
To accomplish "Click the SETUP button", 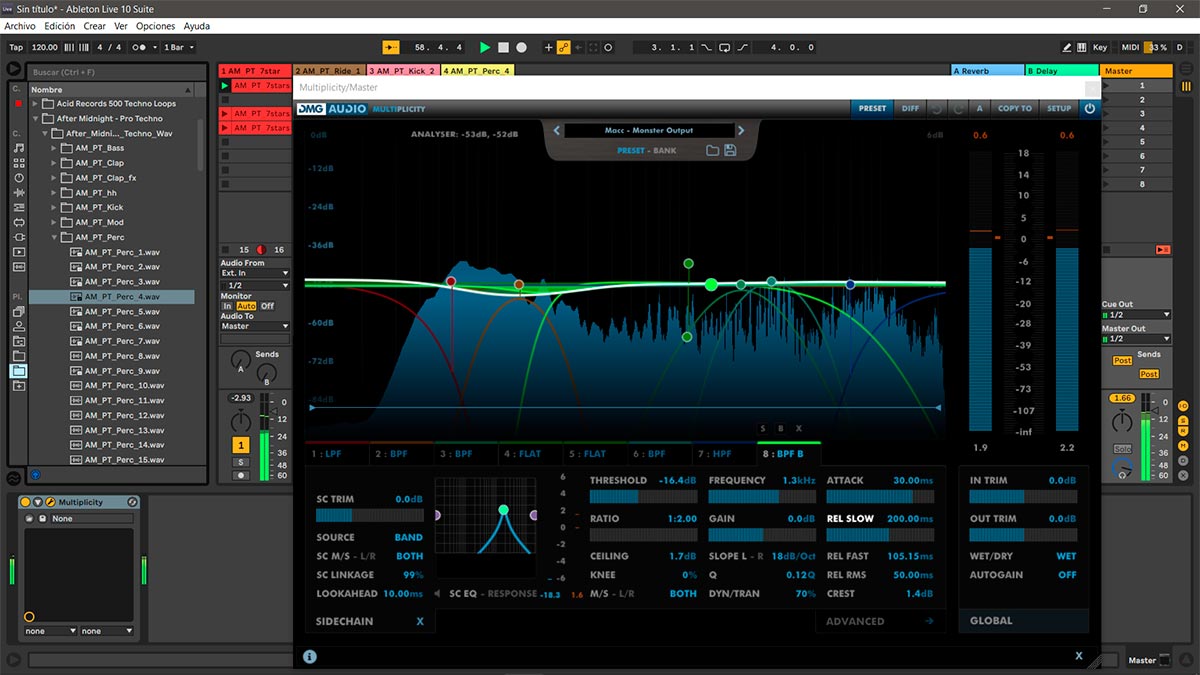I will [1059, 108].
